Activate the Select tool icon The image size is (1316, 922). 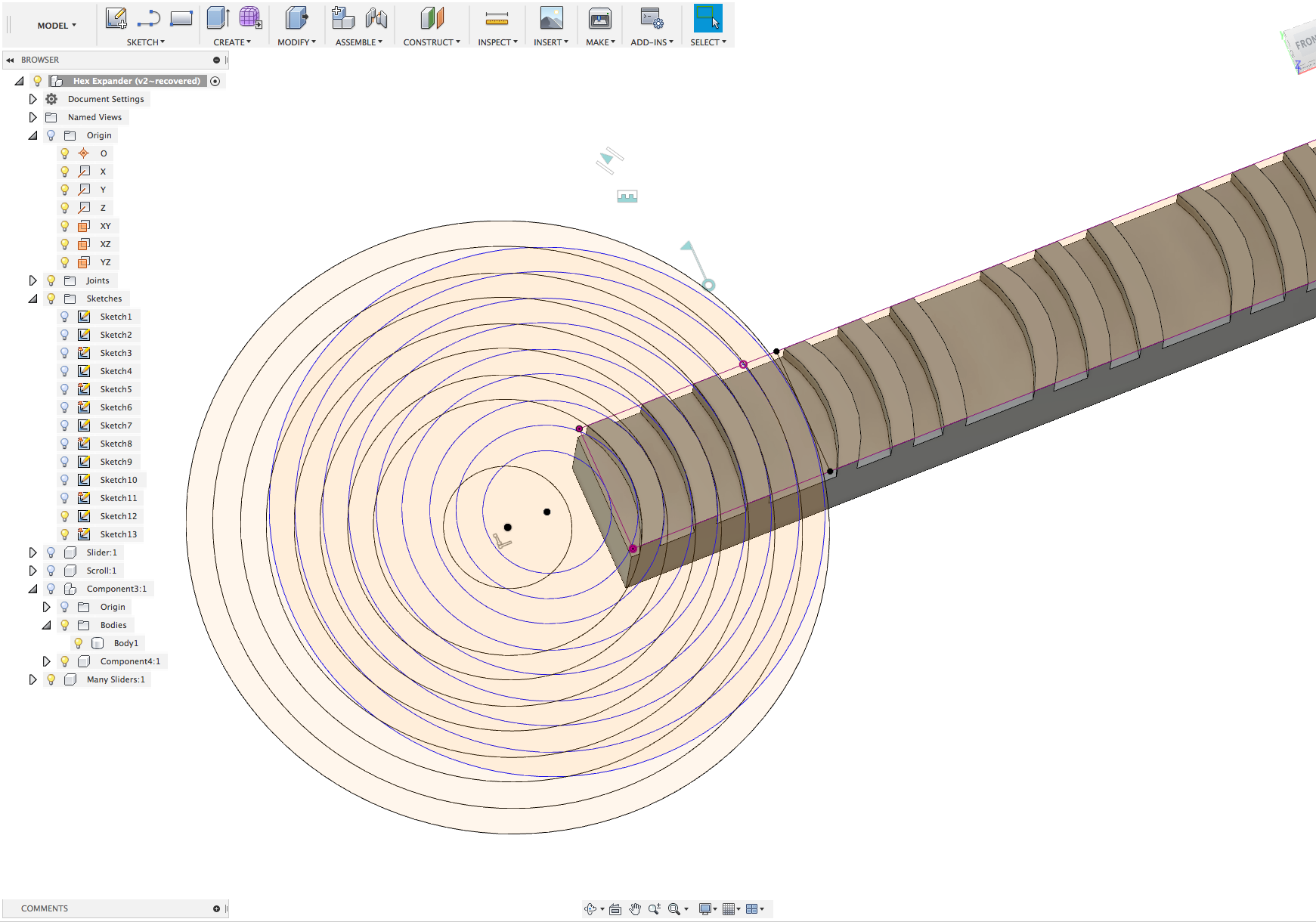pos(708,18)
